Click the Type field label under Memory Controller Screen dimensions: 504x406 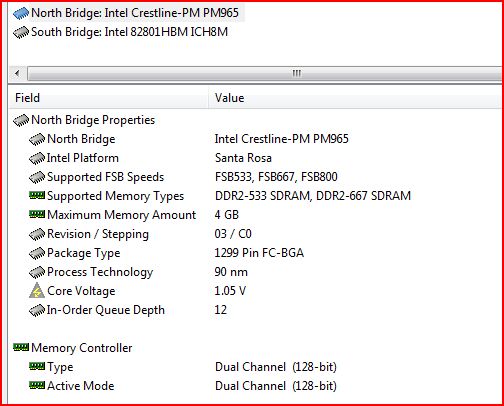pos(60,367)
